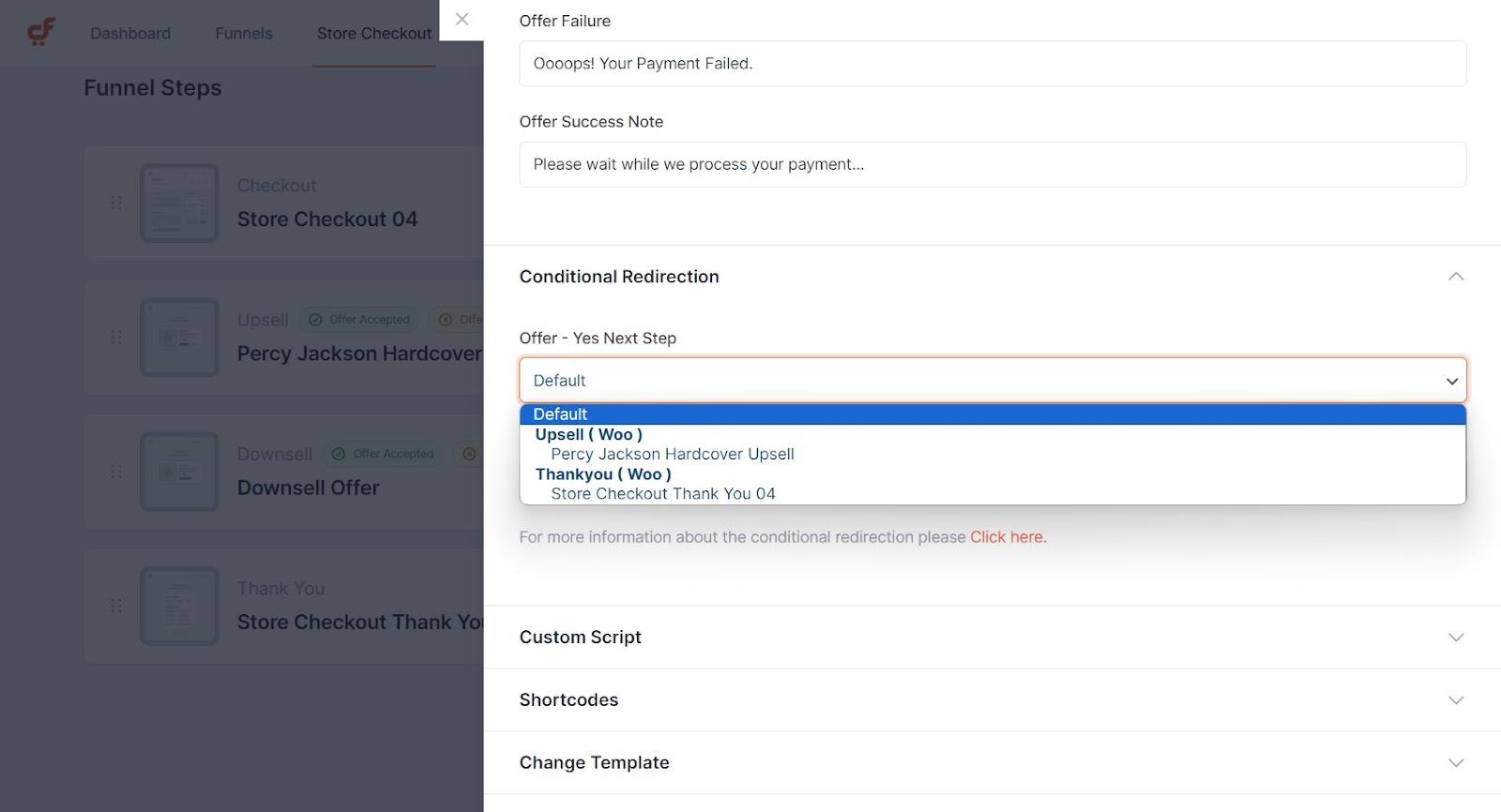Choose the Default dropdown option
This screenshot has width=1501, height=812.
(x=993, y=414)
